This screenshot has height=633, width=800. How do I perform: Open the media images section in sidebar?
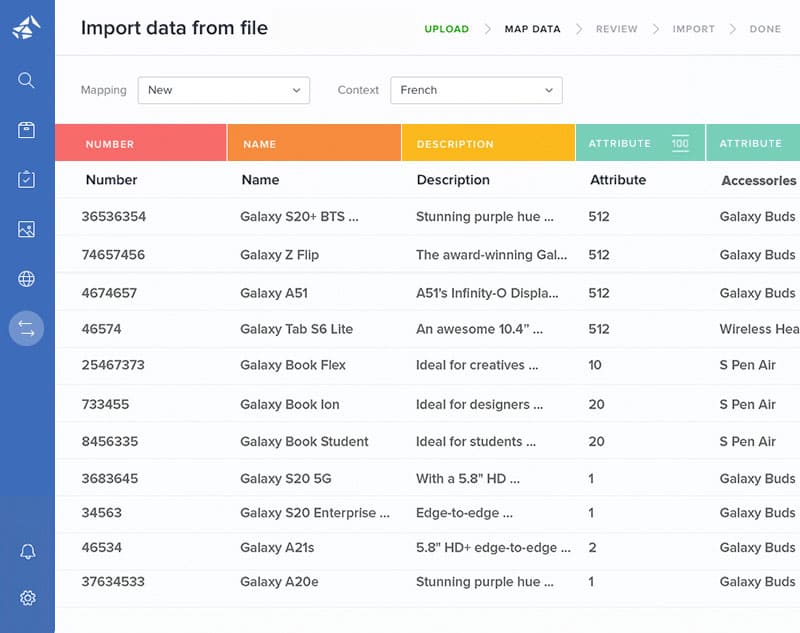[27, 229]
